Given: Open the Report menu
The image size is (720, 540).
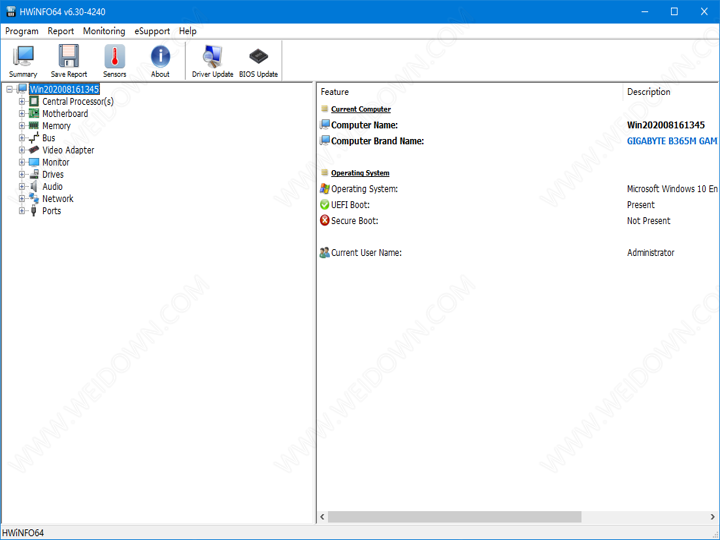Looking at the screenshot, I should point(61,31).
